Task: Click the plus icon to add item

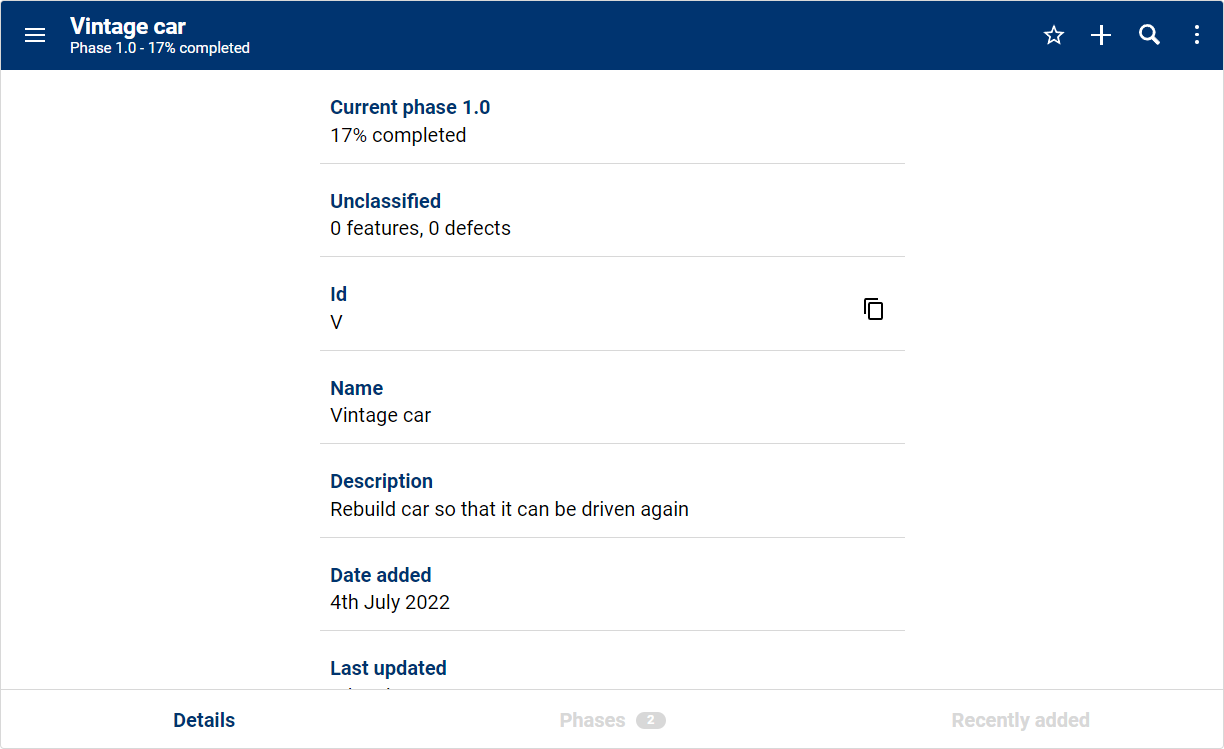Action: (x=1101, y=35)
